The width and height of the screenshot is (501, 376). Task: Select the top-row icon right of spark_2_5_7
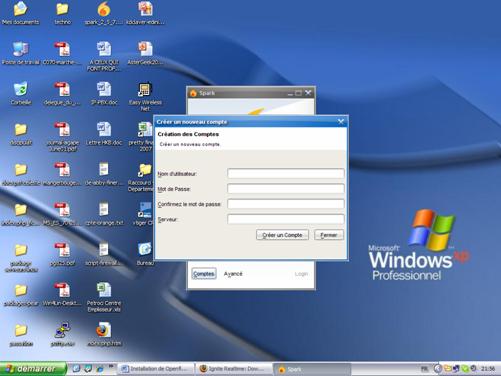tap(145, 13)
